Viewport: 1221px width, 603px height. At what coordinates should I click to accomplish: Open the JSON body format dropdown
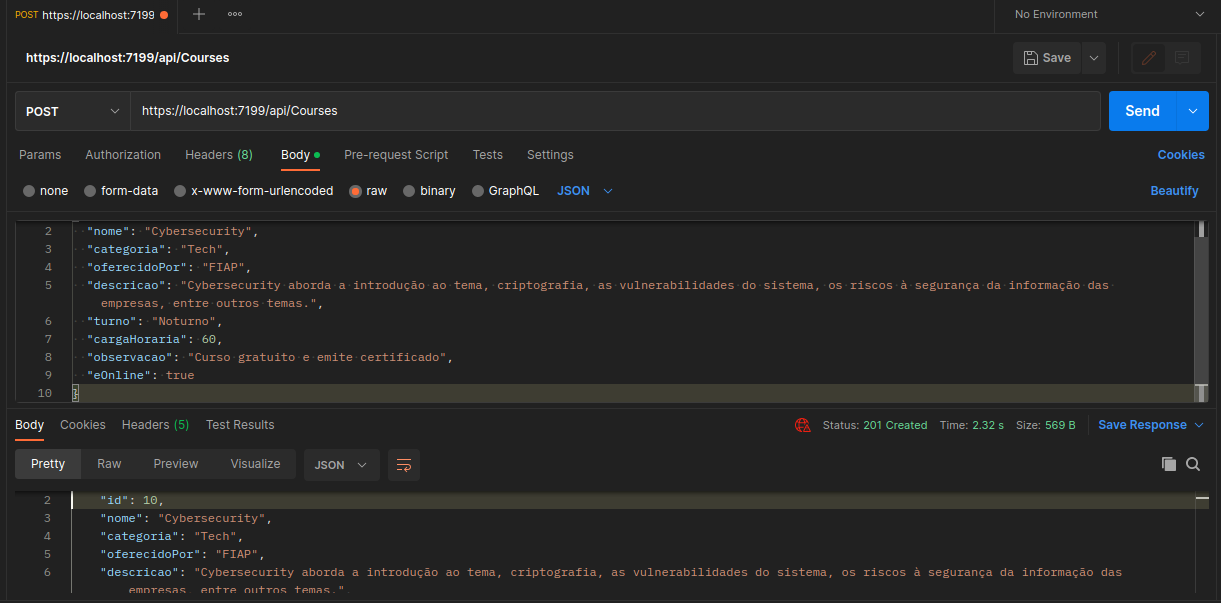[585, 191]
